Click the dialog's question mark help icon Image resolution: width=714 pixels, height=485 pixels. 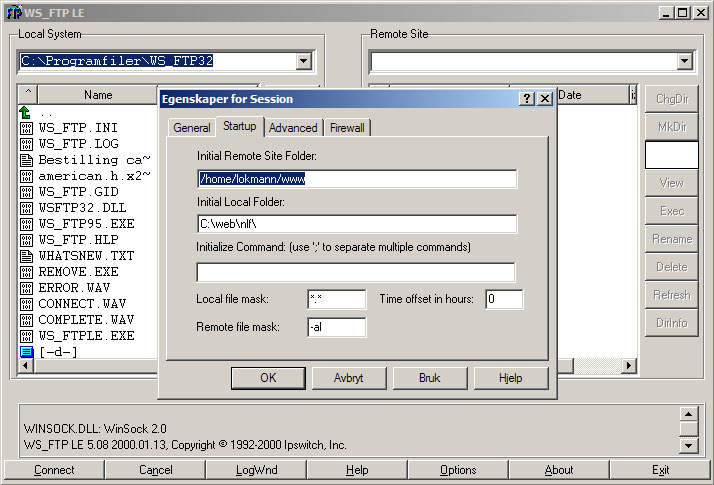pyautogui.click(x=527, y=99)
